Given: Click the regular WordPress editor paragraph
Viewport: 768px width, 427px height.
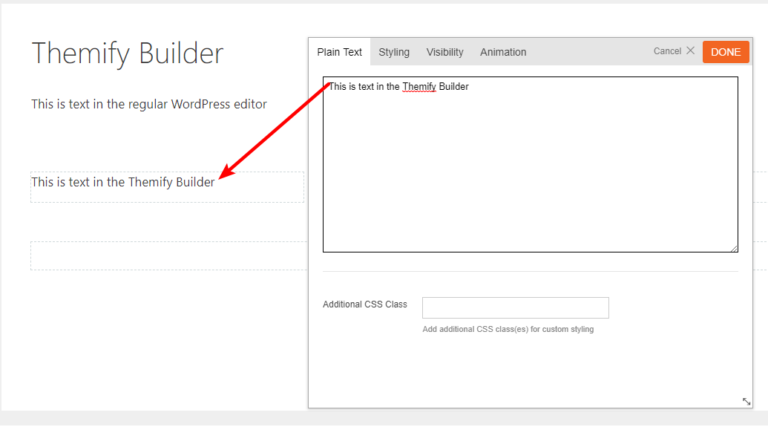Looking at the screenshot, I should coord(149,104).
